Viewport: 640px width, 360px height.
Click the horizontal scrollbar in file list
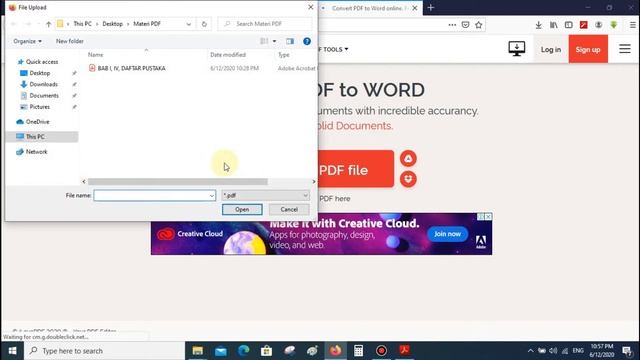(x=178, y=182)
